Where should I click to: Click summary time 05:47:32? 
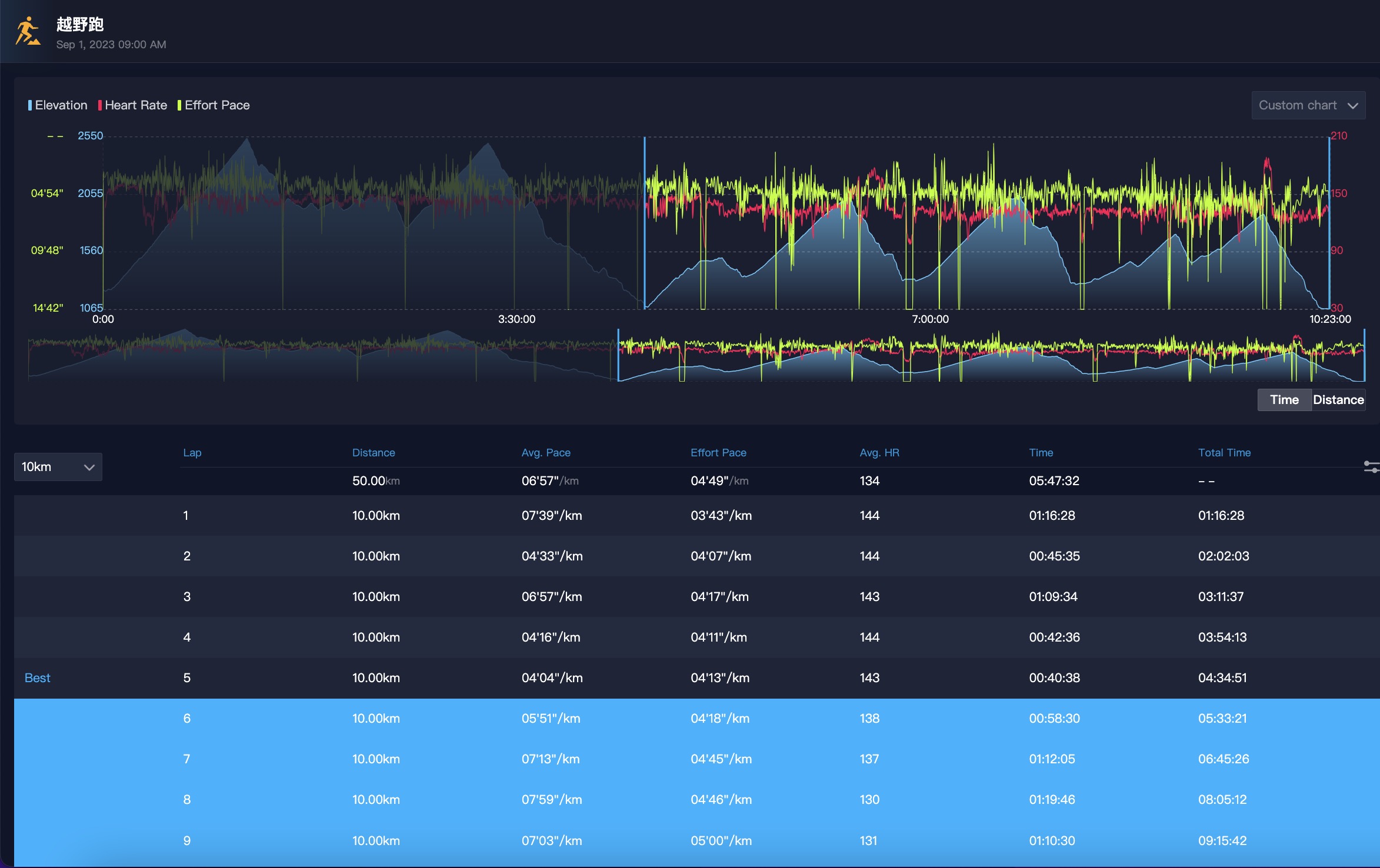[x=1054, y=481]
